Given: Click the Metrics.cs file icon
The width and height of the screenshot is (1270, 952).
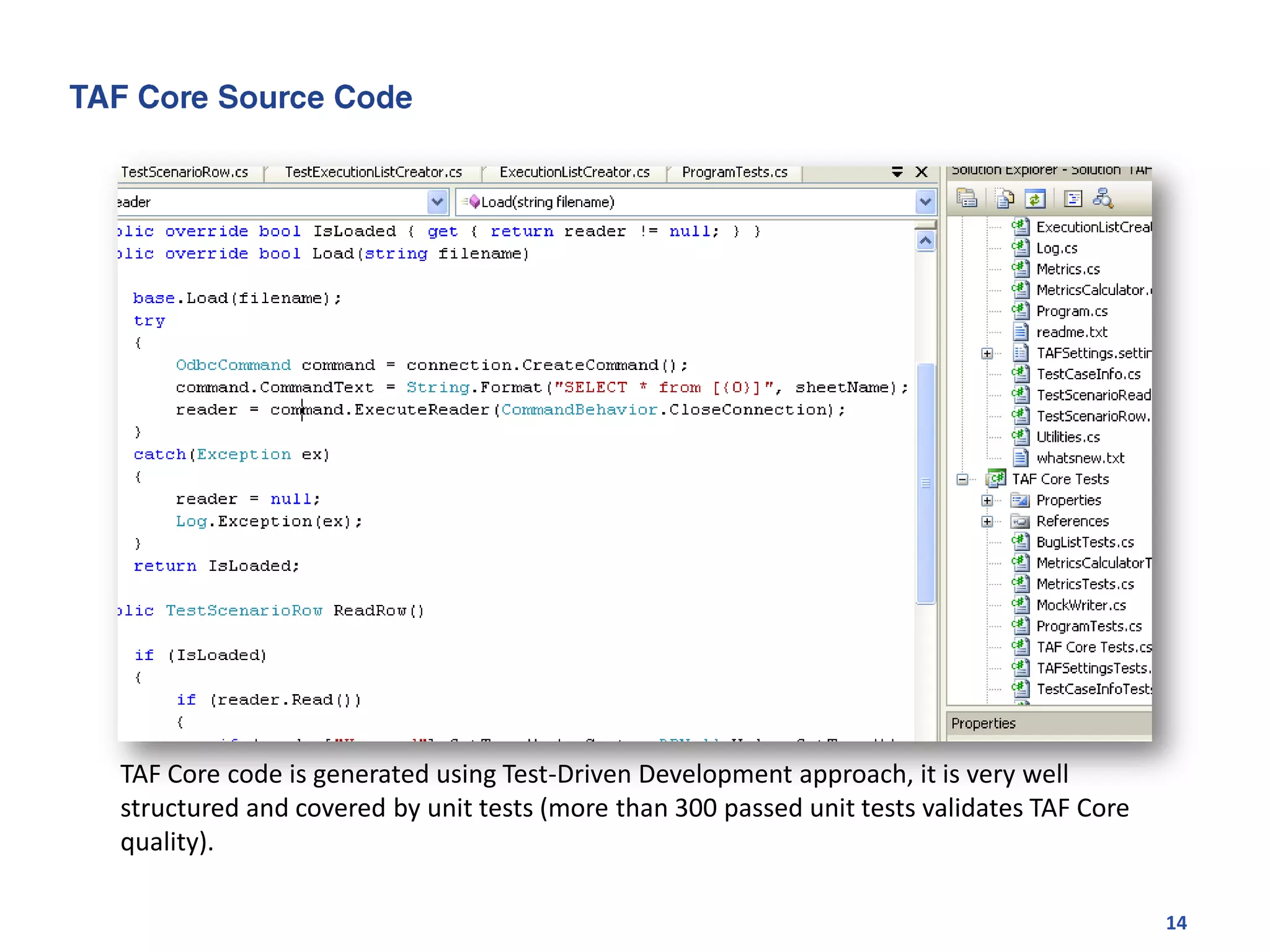Looking at the screenshot, I should (1021, 269).
